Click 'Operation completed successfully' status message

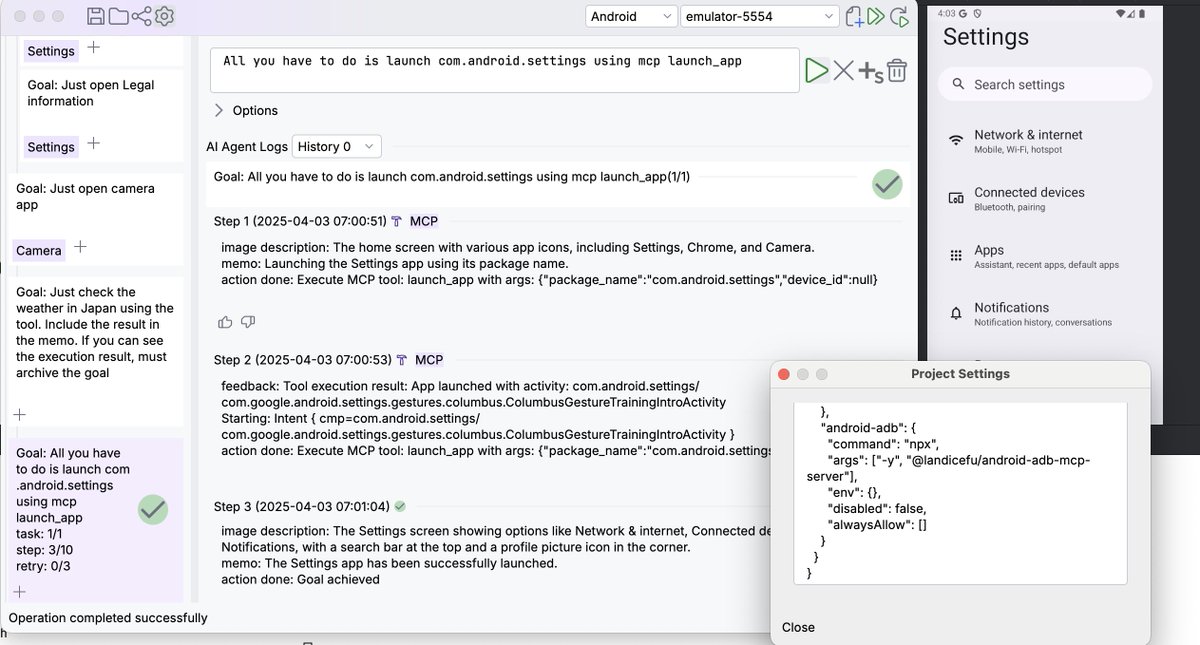click(108, 618)
